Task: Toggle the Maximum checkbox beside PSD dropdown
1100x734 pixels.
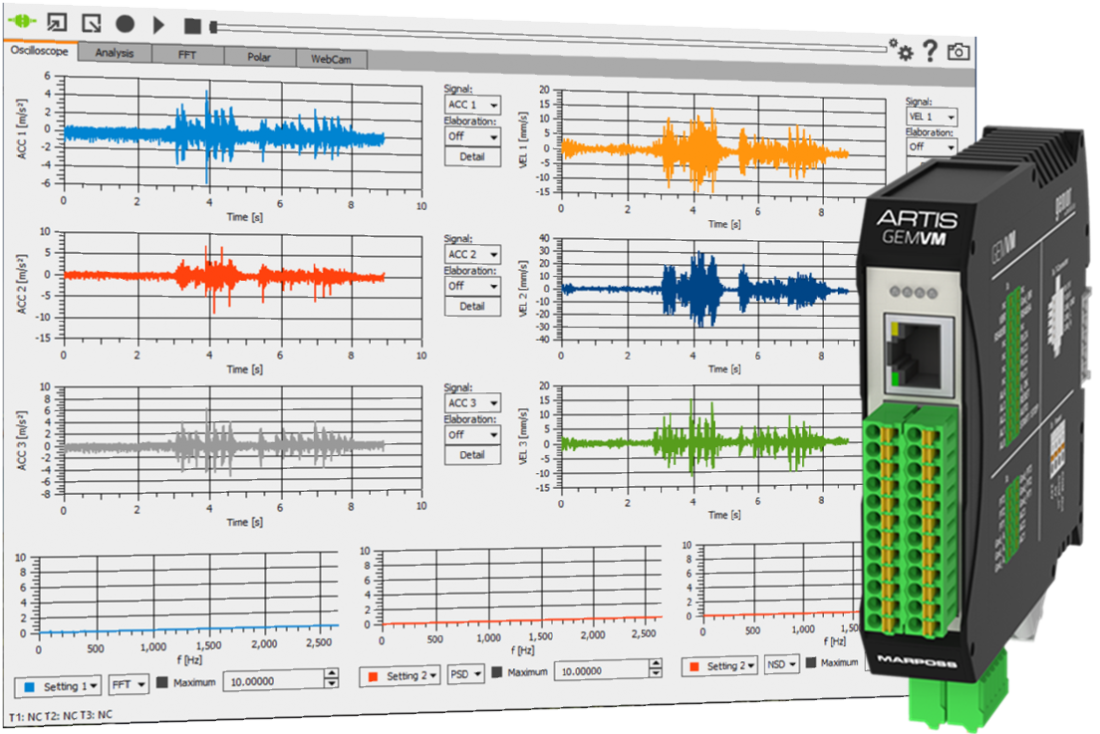Action: click(496, 672)
